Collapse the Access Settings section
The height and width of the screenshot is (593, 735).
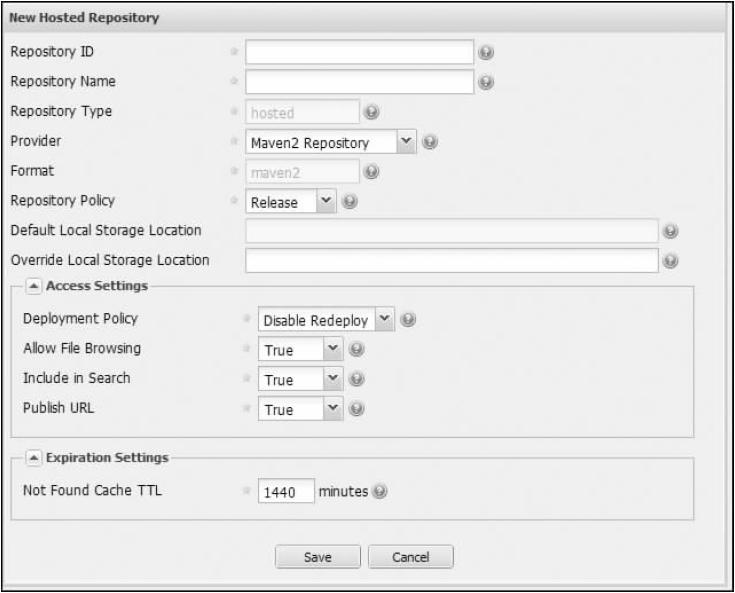click(x=34, y=285)
